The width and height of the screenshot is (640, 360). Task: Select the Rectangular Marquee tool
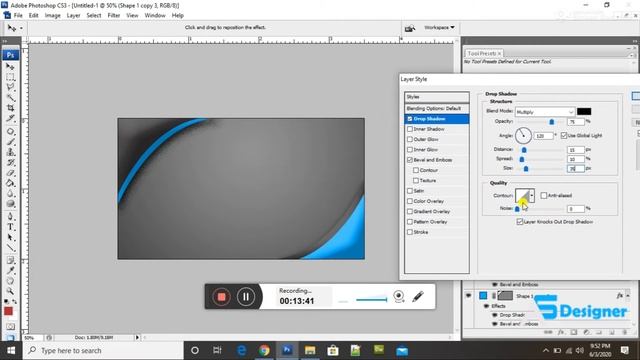coord(10,77)
